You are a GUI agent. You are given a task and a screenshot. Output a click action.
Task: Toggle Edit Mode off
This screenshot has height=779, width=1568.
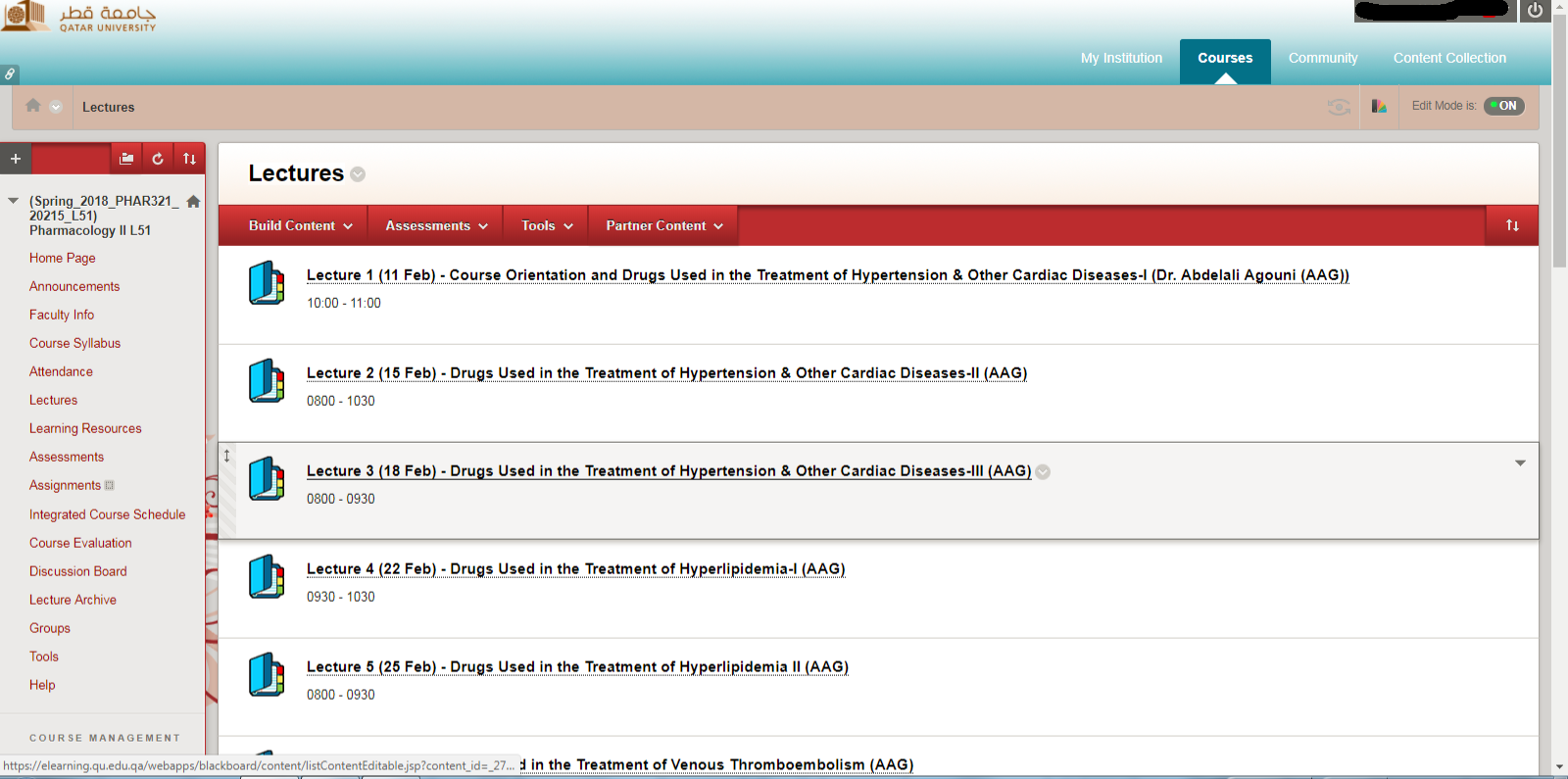click(x=1503, y=106)
